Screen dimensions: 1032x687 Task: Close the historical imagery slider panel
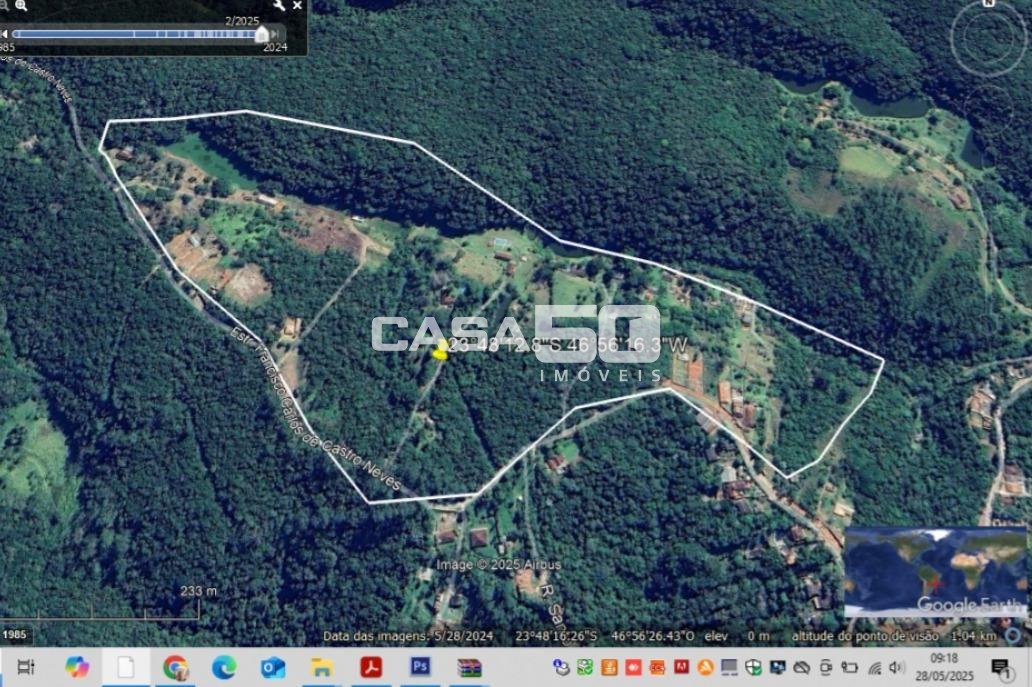(x=297, y=5)
